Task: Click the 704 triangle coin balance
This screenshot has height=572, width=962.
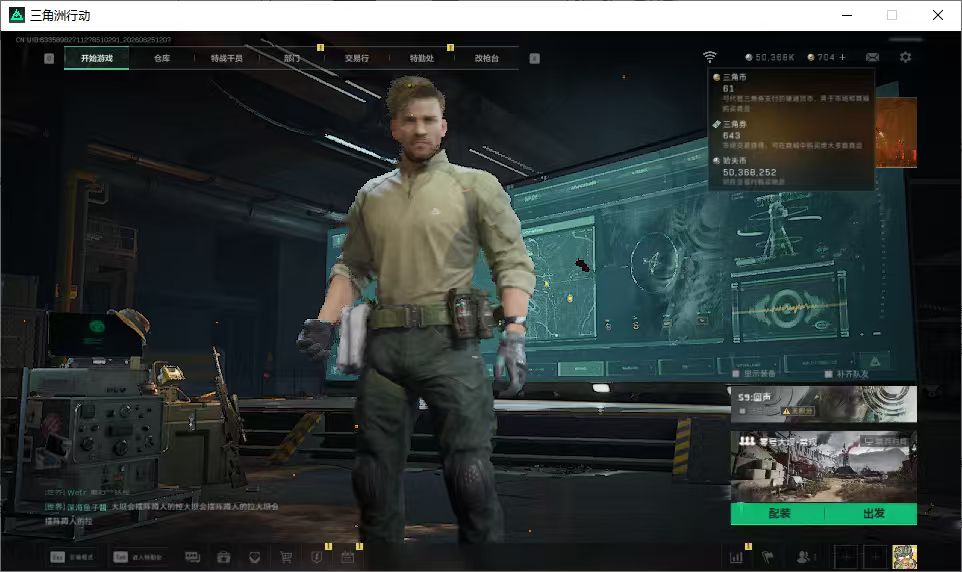Action: tap(821, 57)
